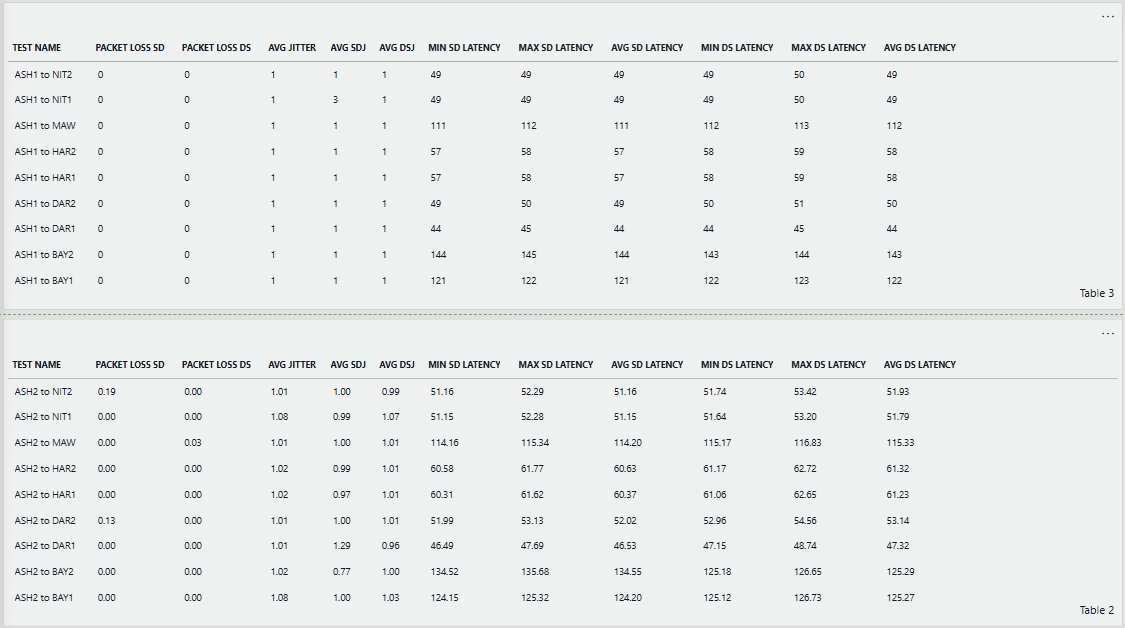The image size is (1125, 628).
Task: Select the ASH2 to MAW row
Action: coord(45,442)
